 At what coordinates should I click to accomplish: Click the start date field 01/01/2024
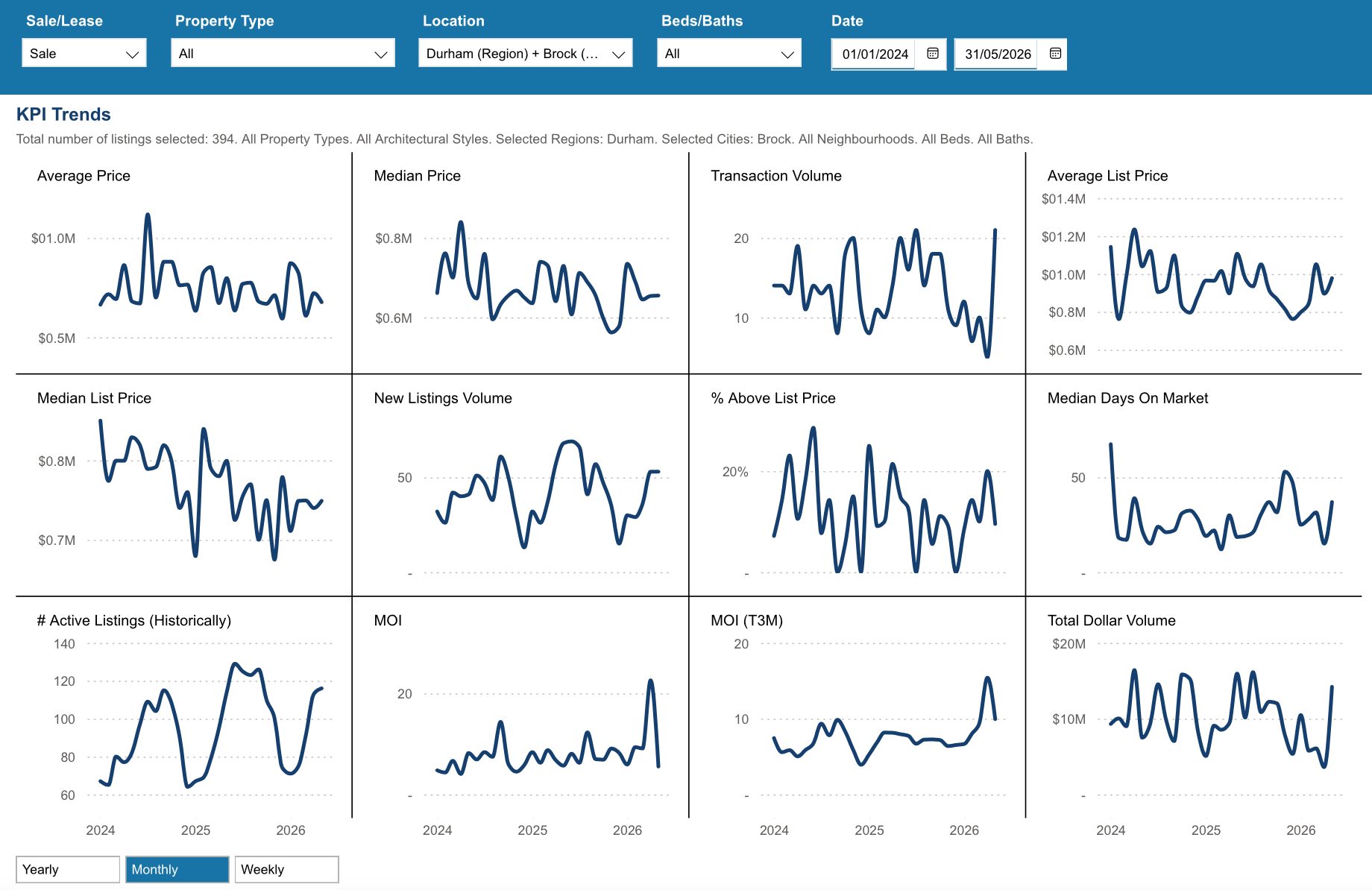coord(875,54)
